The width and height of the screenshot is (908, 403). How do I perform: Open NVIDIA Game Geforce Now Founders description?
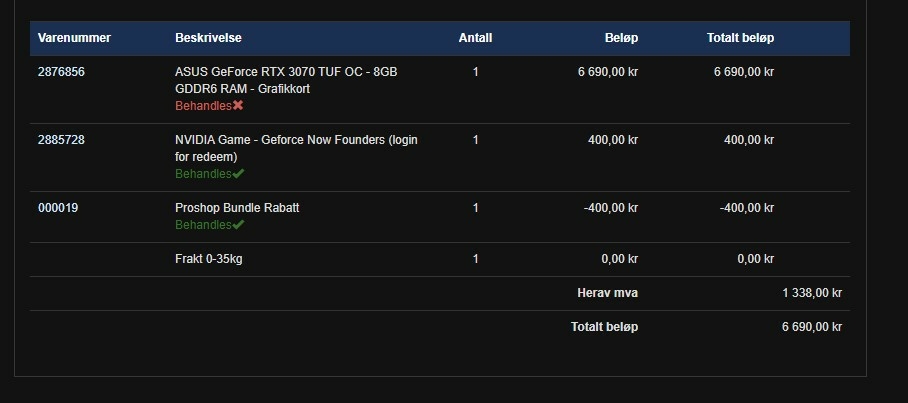point(296,148)
